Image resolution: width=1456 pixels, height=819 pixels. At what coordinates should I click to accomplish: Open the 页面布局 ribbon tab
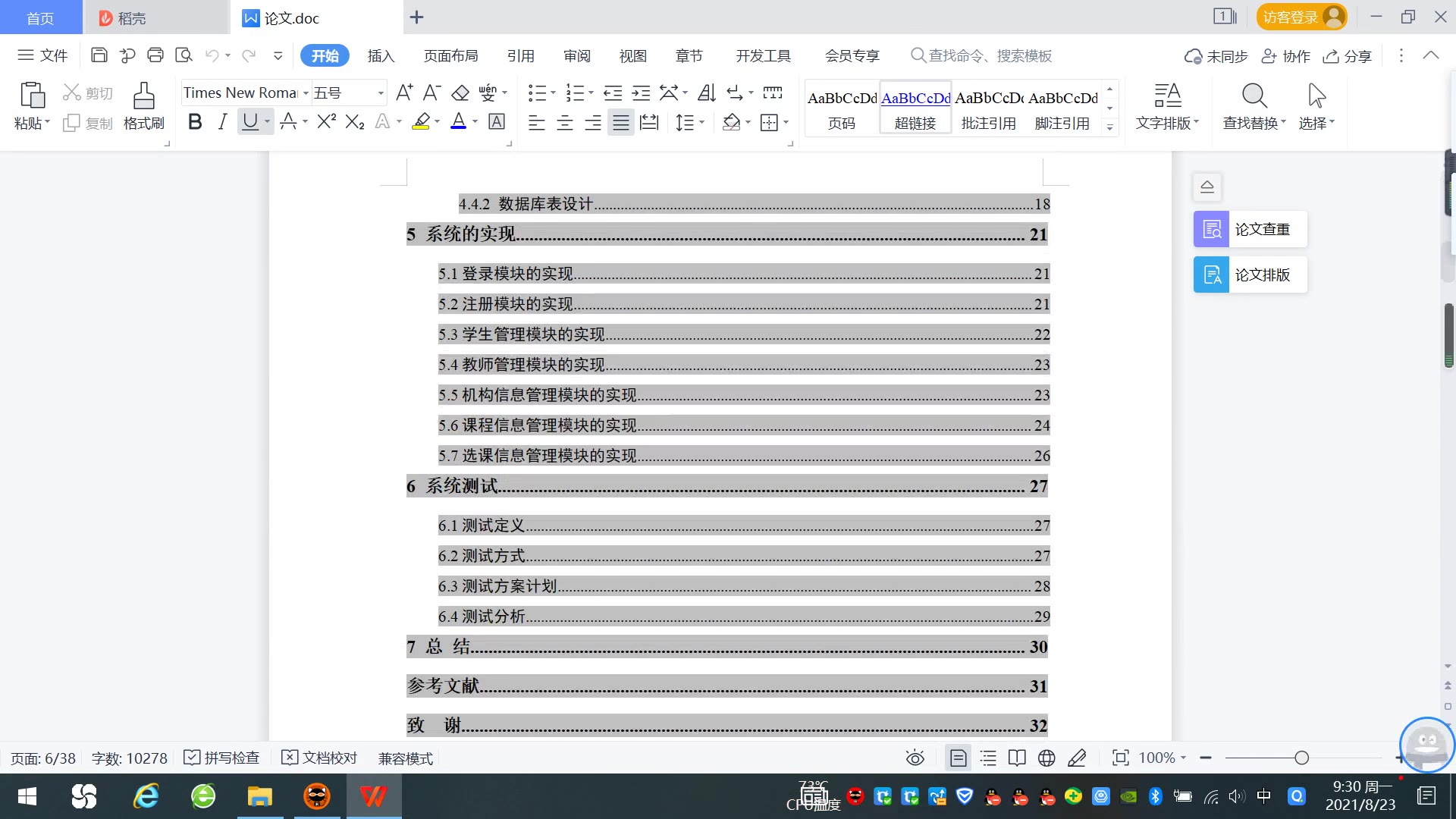pyautogui.click(x=450, y=55)
